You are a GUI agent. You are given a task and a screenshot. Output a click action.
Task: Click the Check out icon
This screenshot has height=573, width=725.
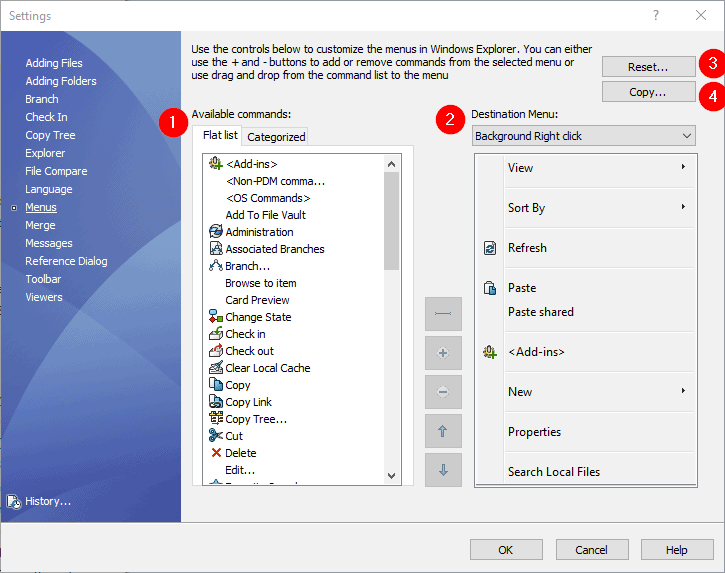pos(216,351)
